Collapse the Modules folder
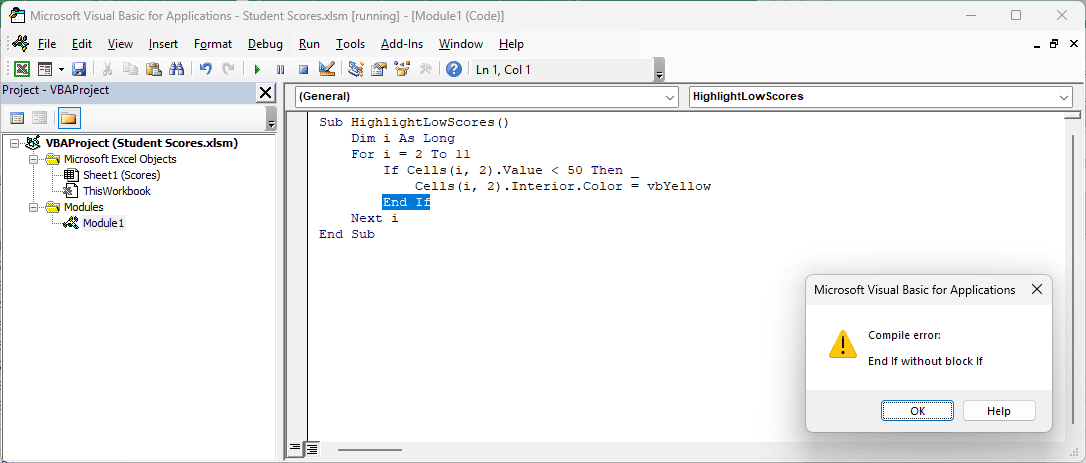1086x463 pixels. [33, 207]
